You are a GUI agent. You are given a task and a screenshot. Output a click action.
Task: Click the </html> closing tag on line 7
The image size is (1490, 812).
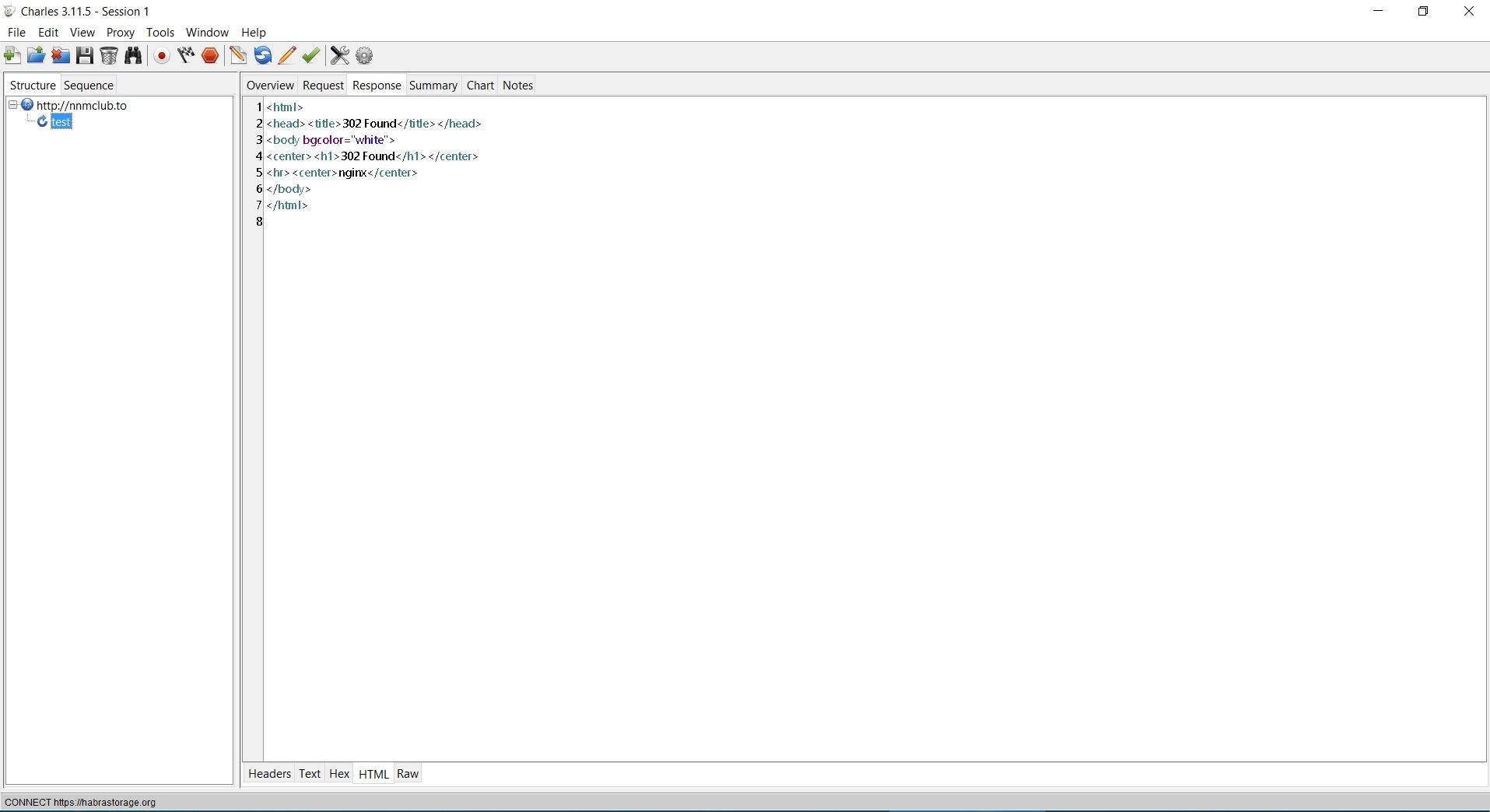287,205
